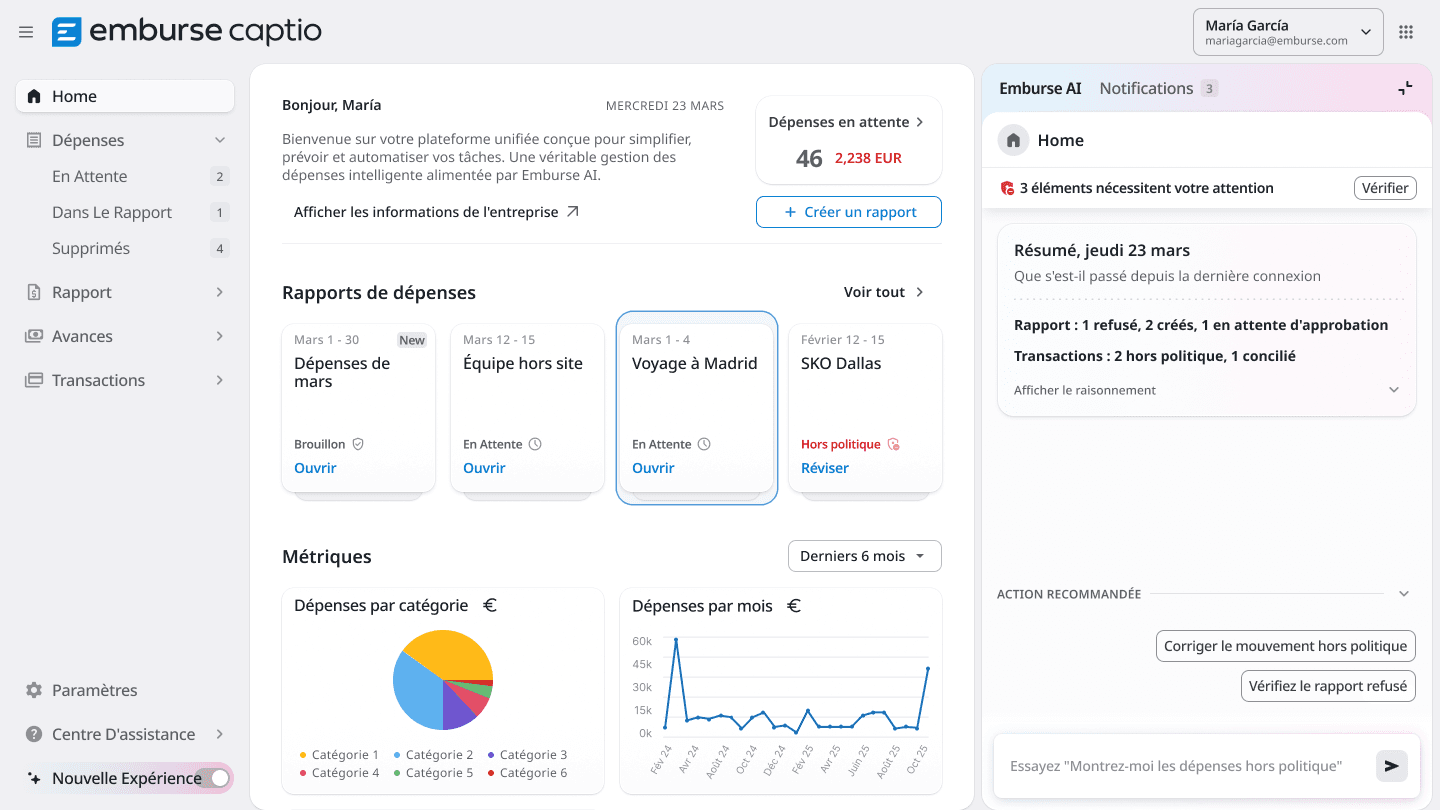Click the euro icon beside Dépenses par mois
The height and width of the screenshot is (810, 1440).
click(794, 605)
